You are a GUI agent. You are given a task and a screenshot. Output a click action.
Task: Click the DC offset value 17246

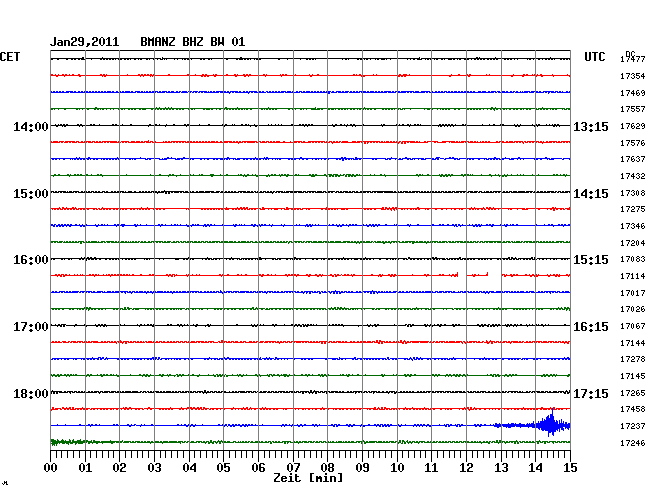point(633,443)
